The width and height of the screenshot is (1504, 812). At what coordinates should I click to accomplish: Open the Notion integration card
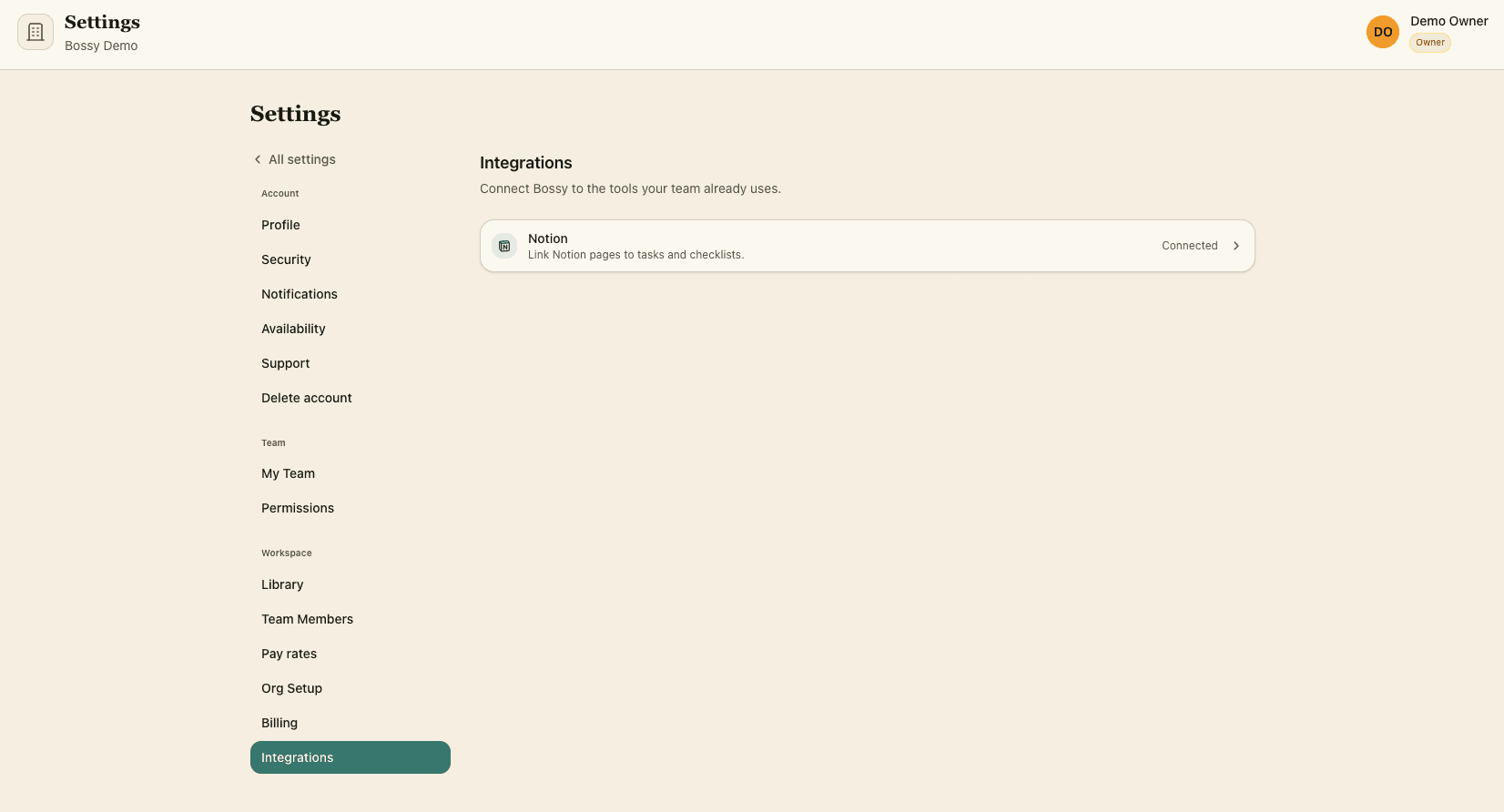point(868,246)
